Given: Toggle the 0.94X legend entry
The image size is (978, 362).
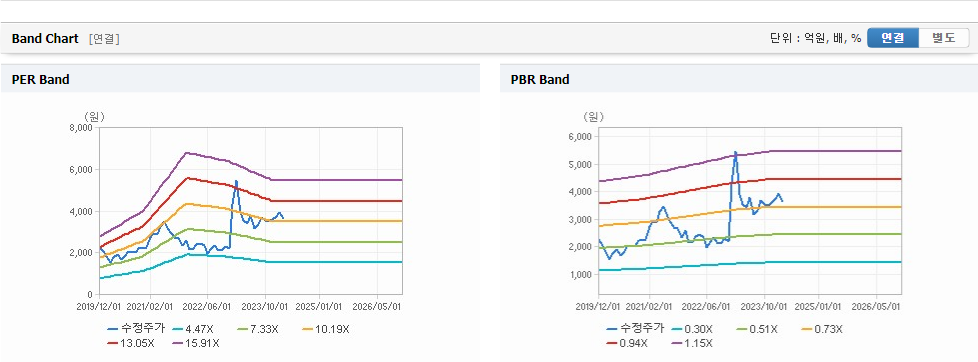Looking at the screenshot, I should (628, 343).
